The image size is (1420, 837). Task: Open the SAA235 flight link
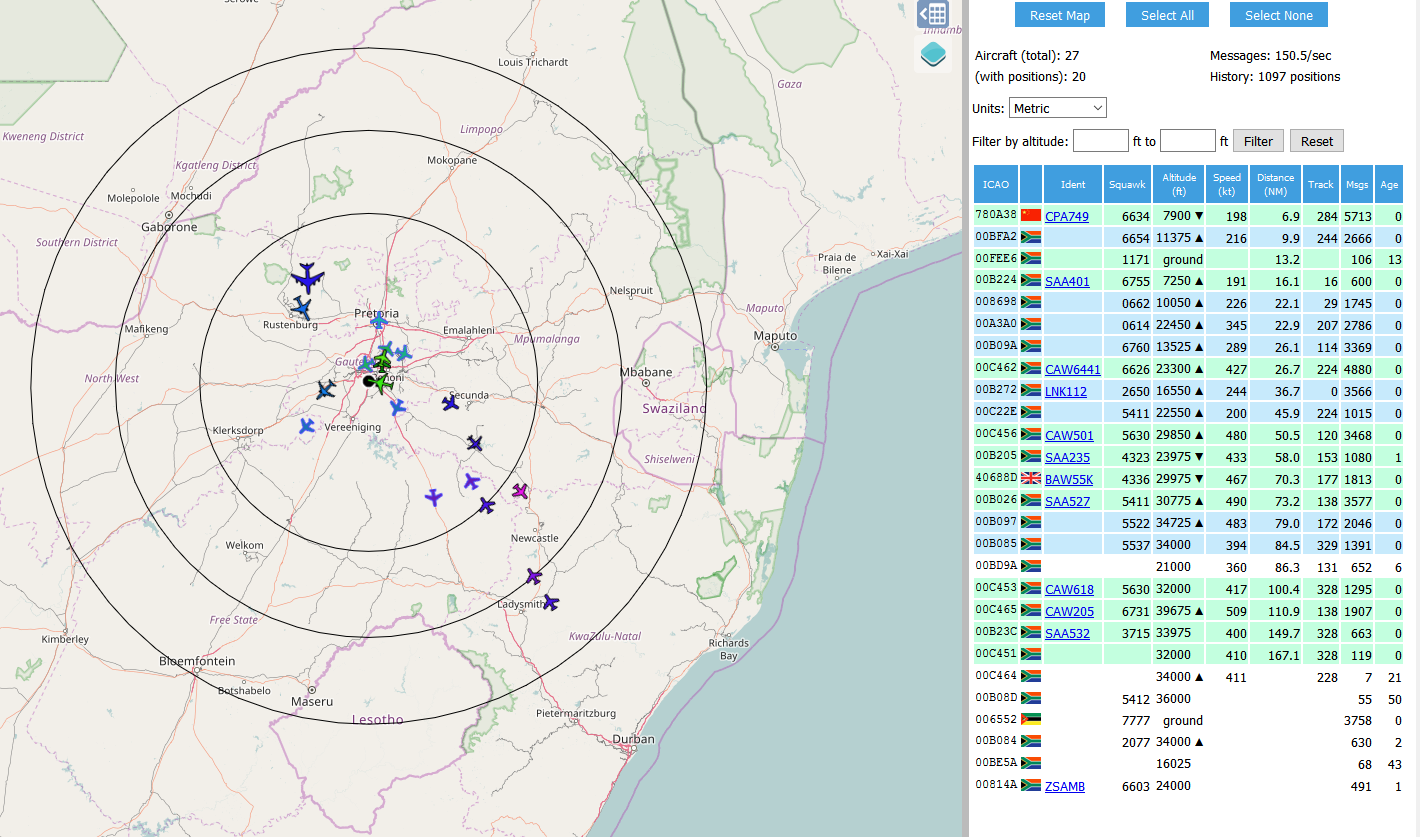pos(1067,457)
